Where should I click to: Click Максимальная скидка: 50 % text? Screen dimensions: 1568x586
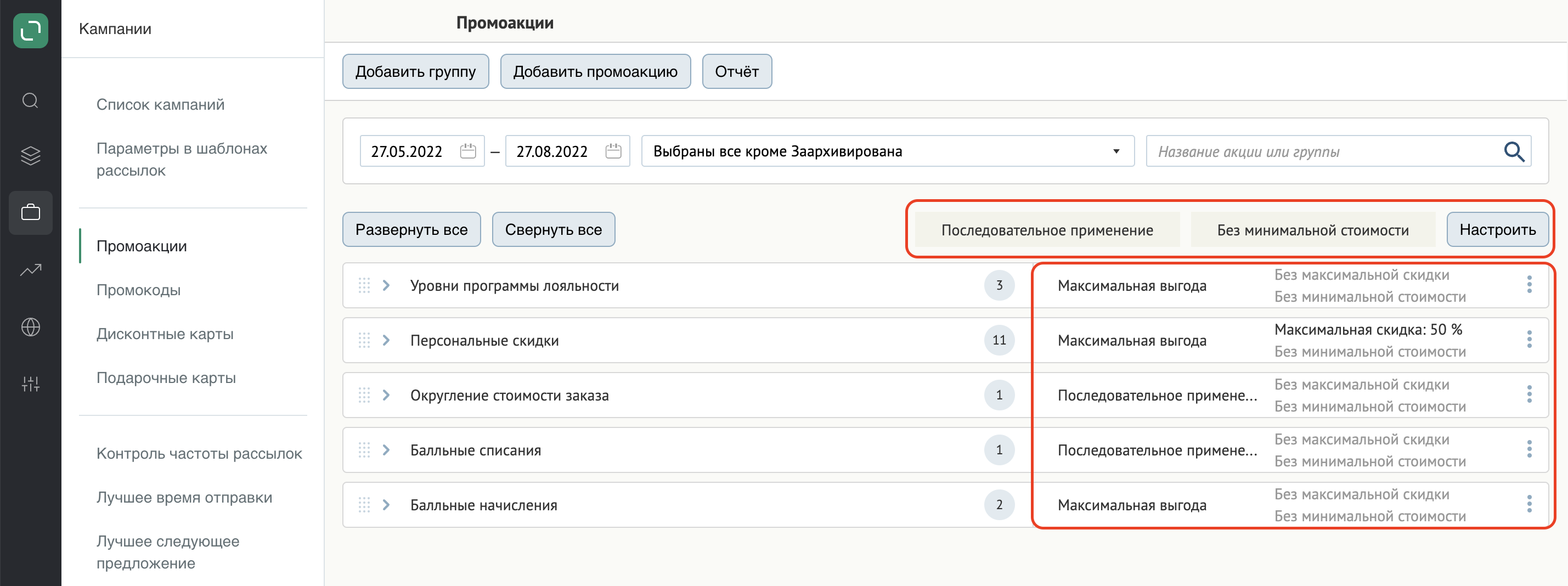[x=1368, y=329]
